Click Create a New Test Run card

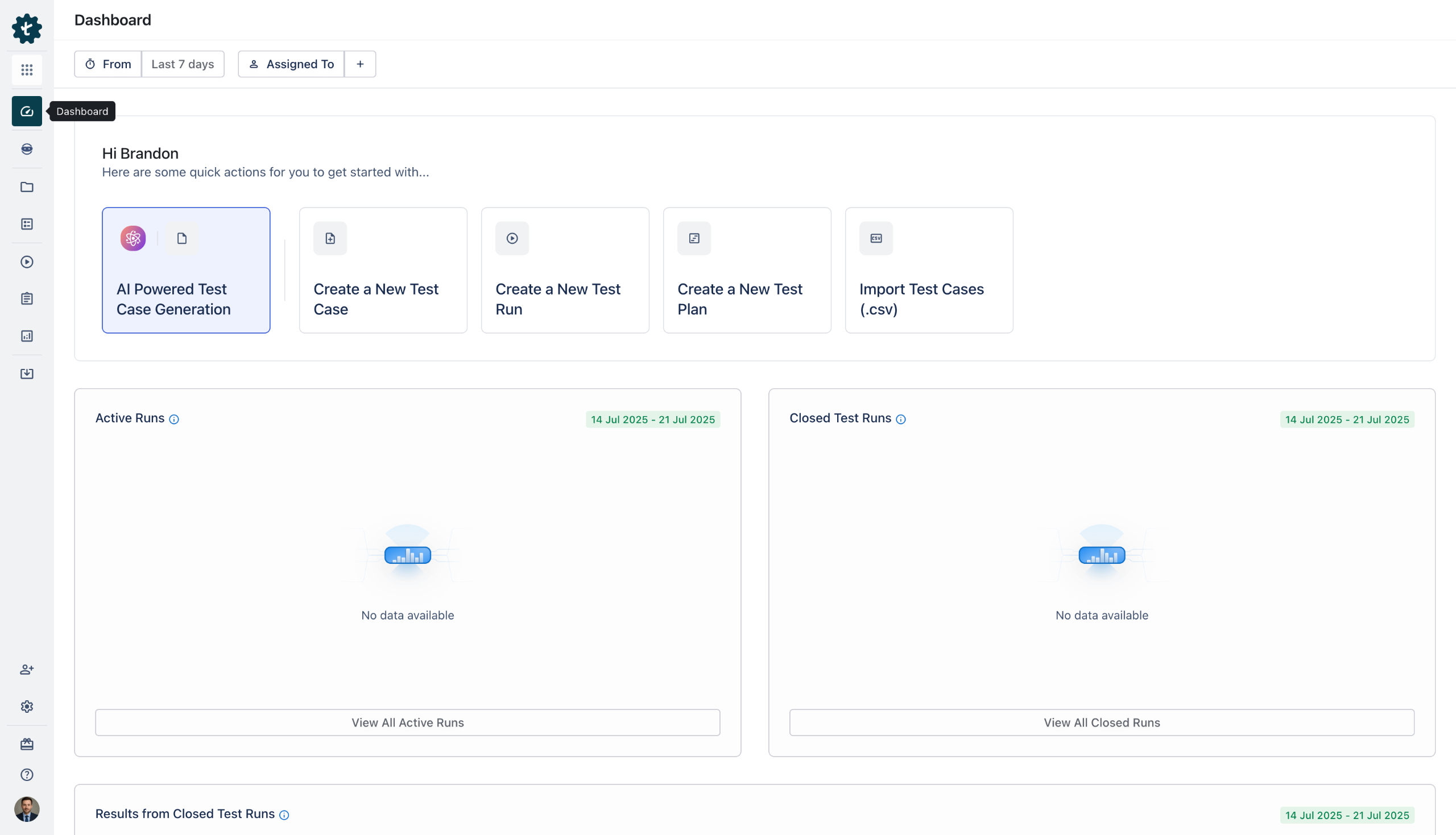click(x=565, y=270)
